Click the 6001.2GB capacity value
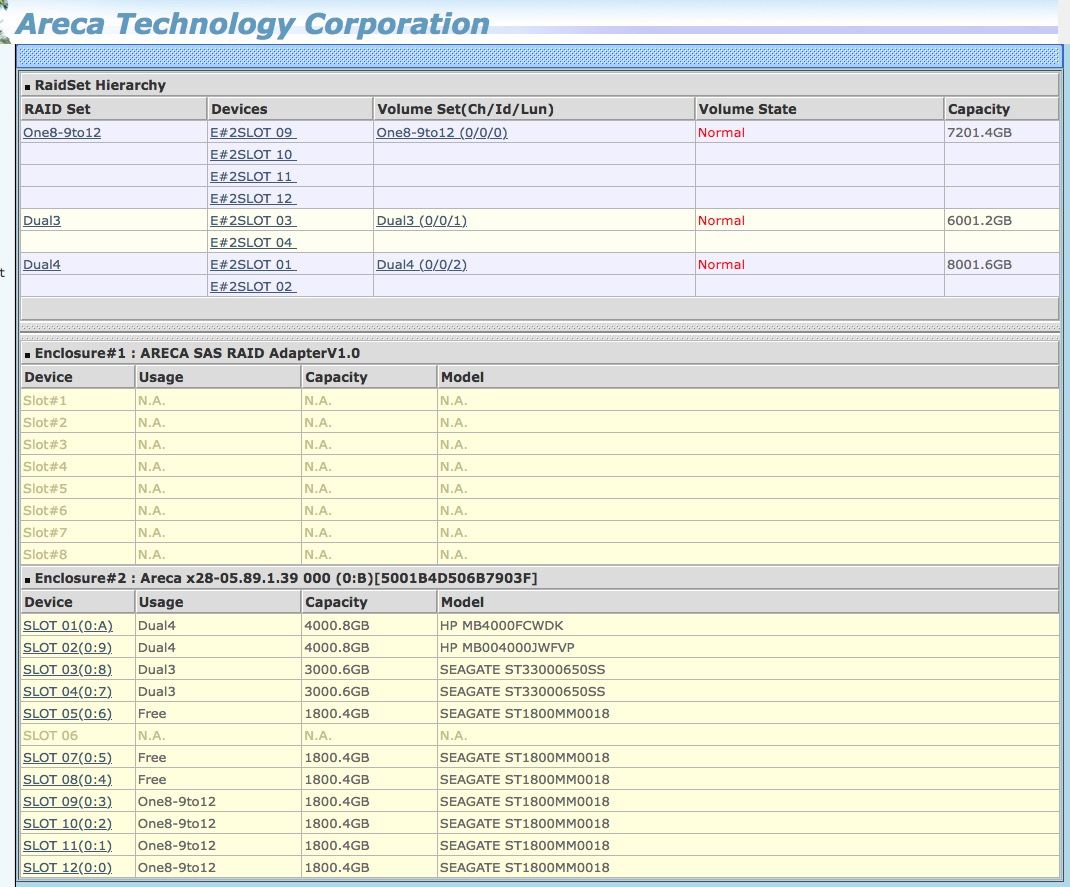 coord(979,220)
